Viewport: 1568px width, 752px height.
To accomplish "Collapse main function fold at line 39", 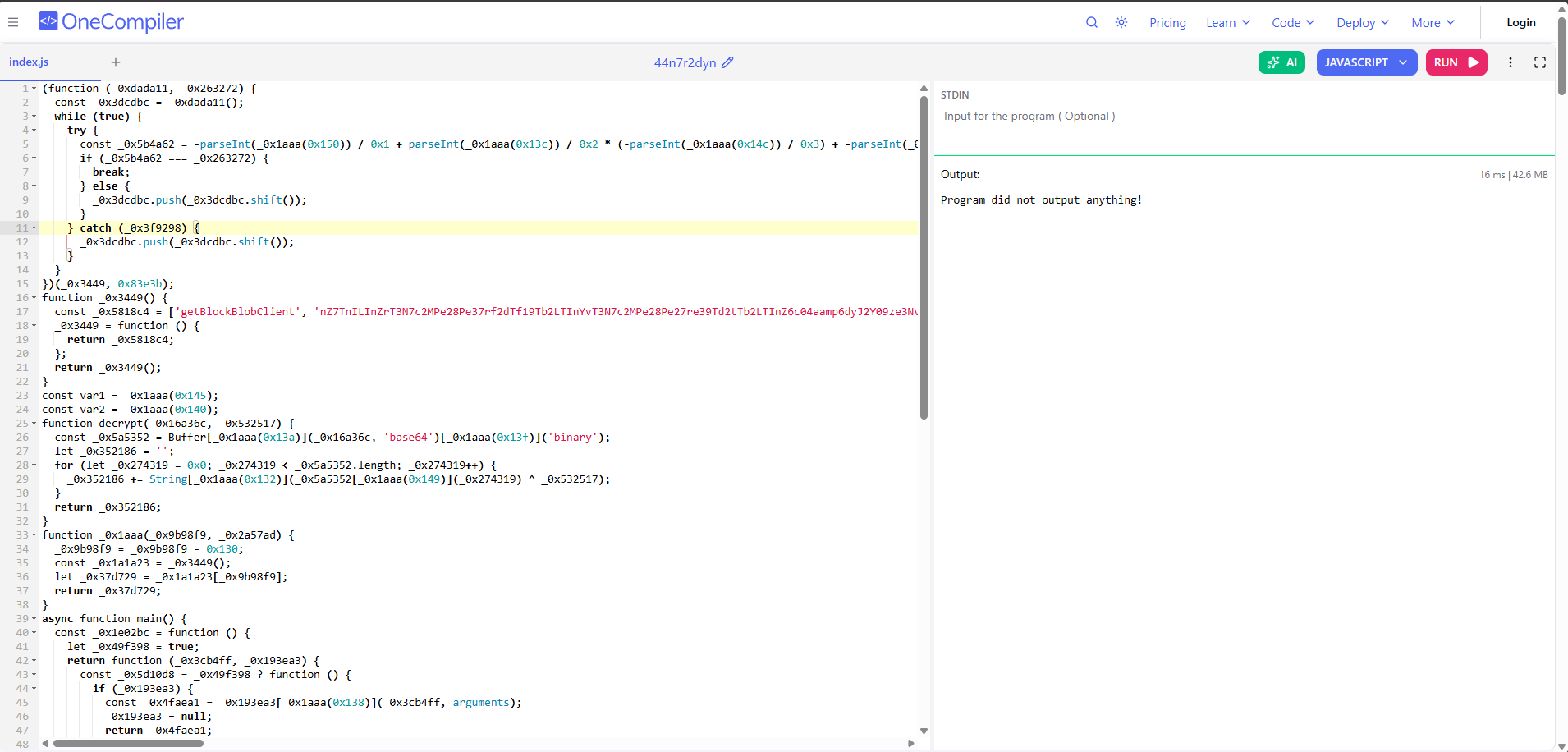I will 34,619.
